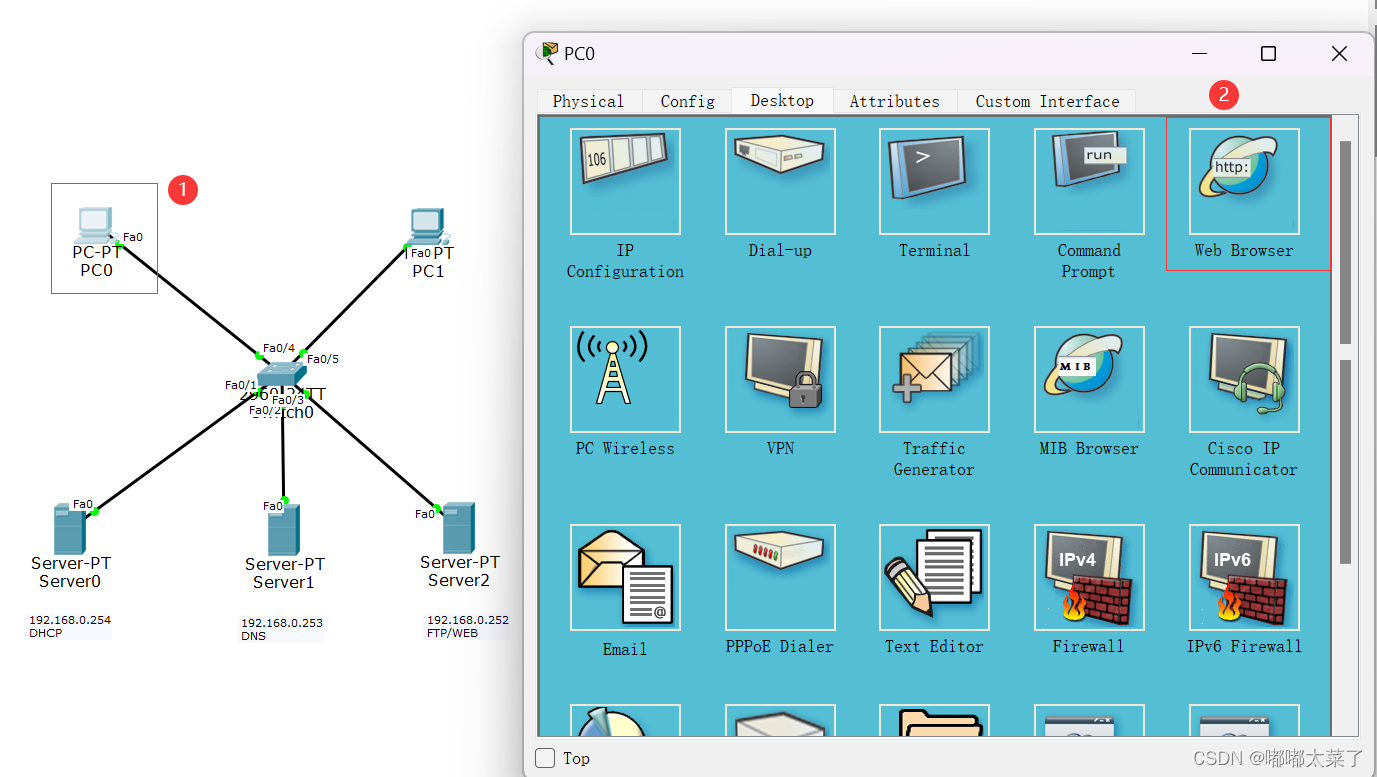Screen dimensions: 1377x777
Task: Click the 192.168.0.252 FTP/WEB note
Action: coord(468,626)
